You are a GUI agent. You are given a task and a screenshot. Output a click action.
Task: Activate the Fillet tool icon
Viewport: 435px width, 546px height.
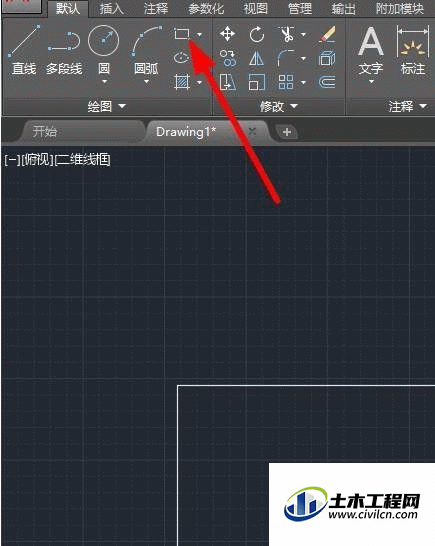tap(286, 58)
